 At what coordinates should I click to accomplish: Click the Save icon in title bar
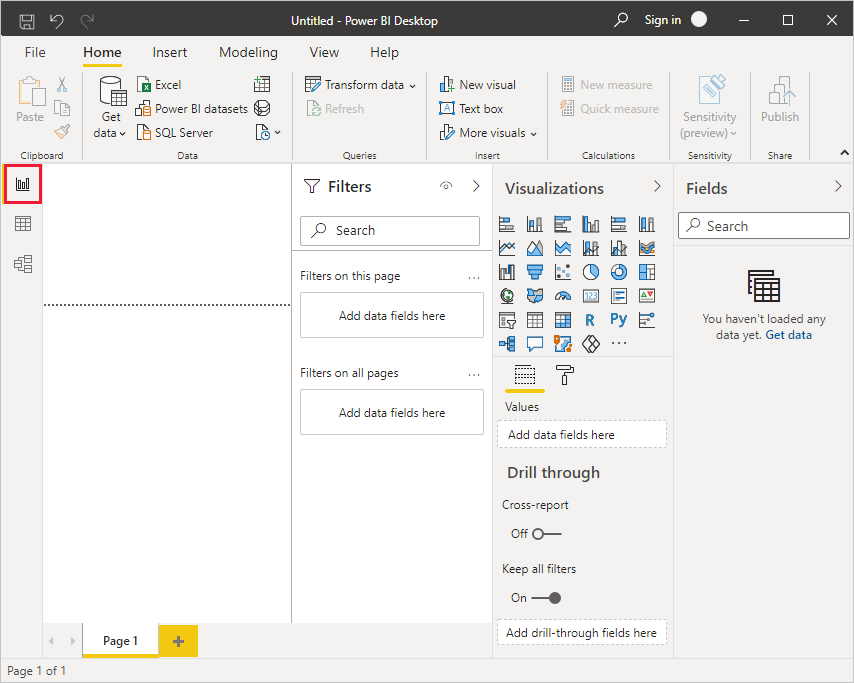[x=27, y=20]
